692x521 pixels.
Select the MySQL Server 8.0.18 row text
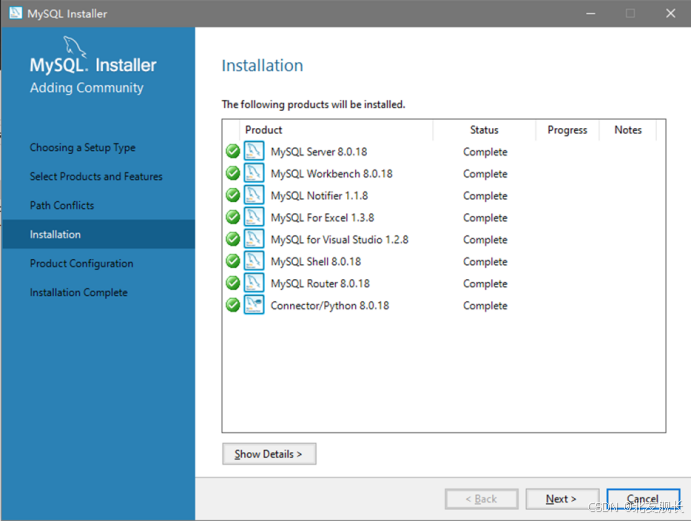319,152
